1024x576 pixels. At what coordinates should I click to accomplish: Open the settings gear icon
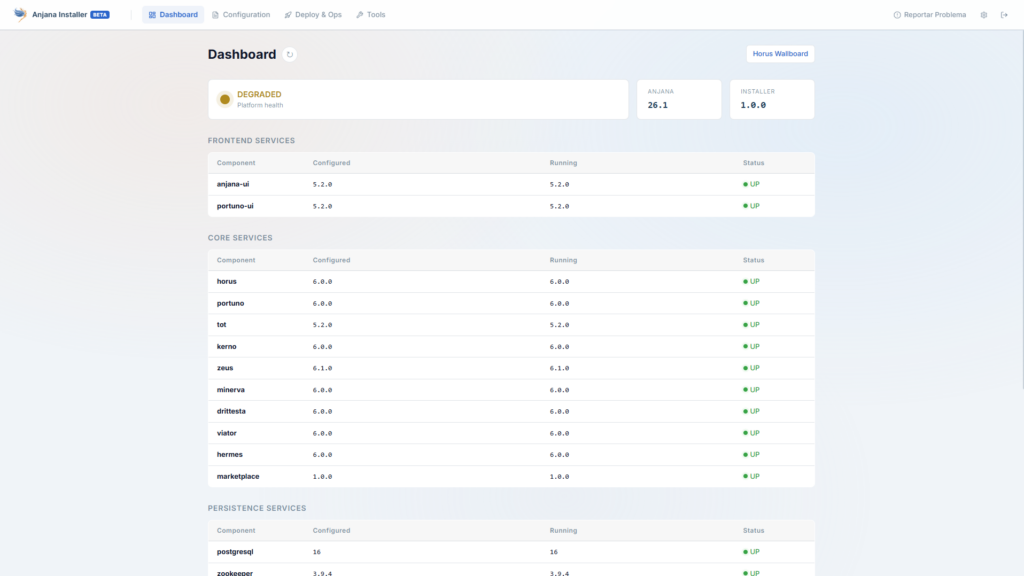984,15
